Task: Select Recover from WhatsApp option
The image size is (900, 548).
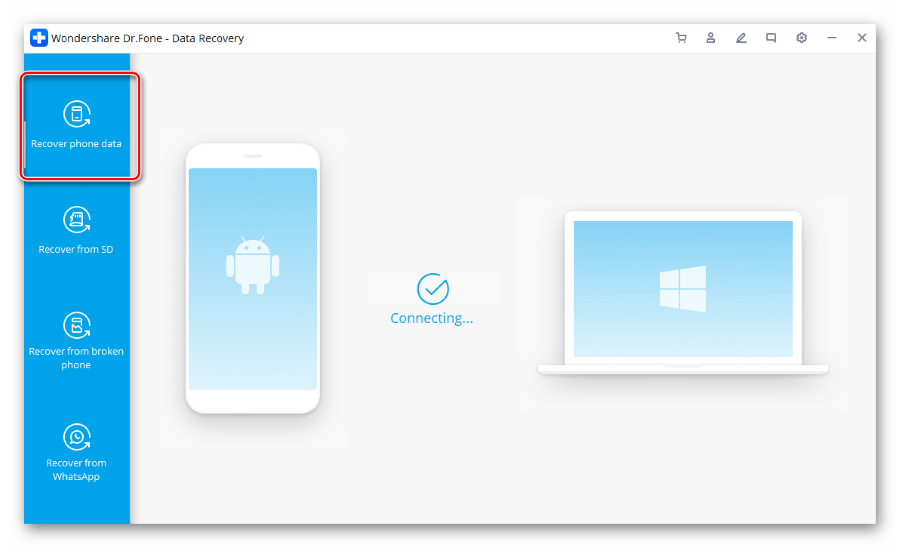Action: (x=76, y=453)
